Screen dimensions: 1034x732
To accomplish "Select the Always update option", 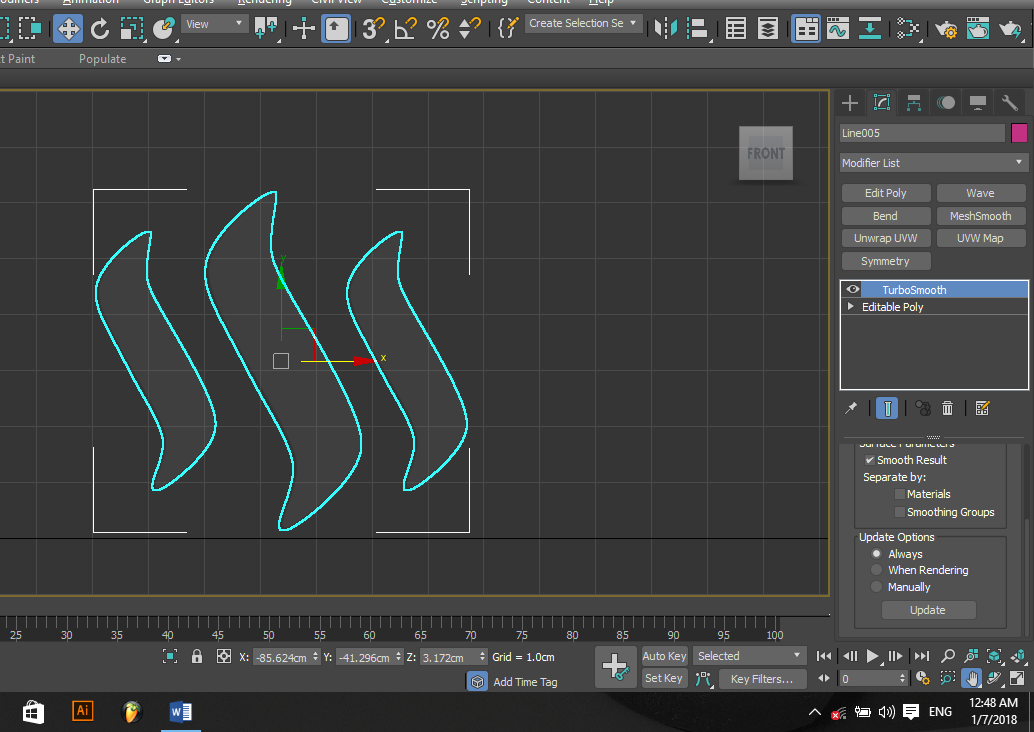I will (876, 553).
